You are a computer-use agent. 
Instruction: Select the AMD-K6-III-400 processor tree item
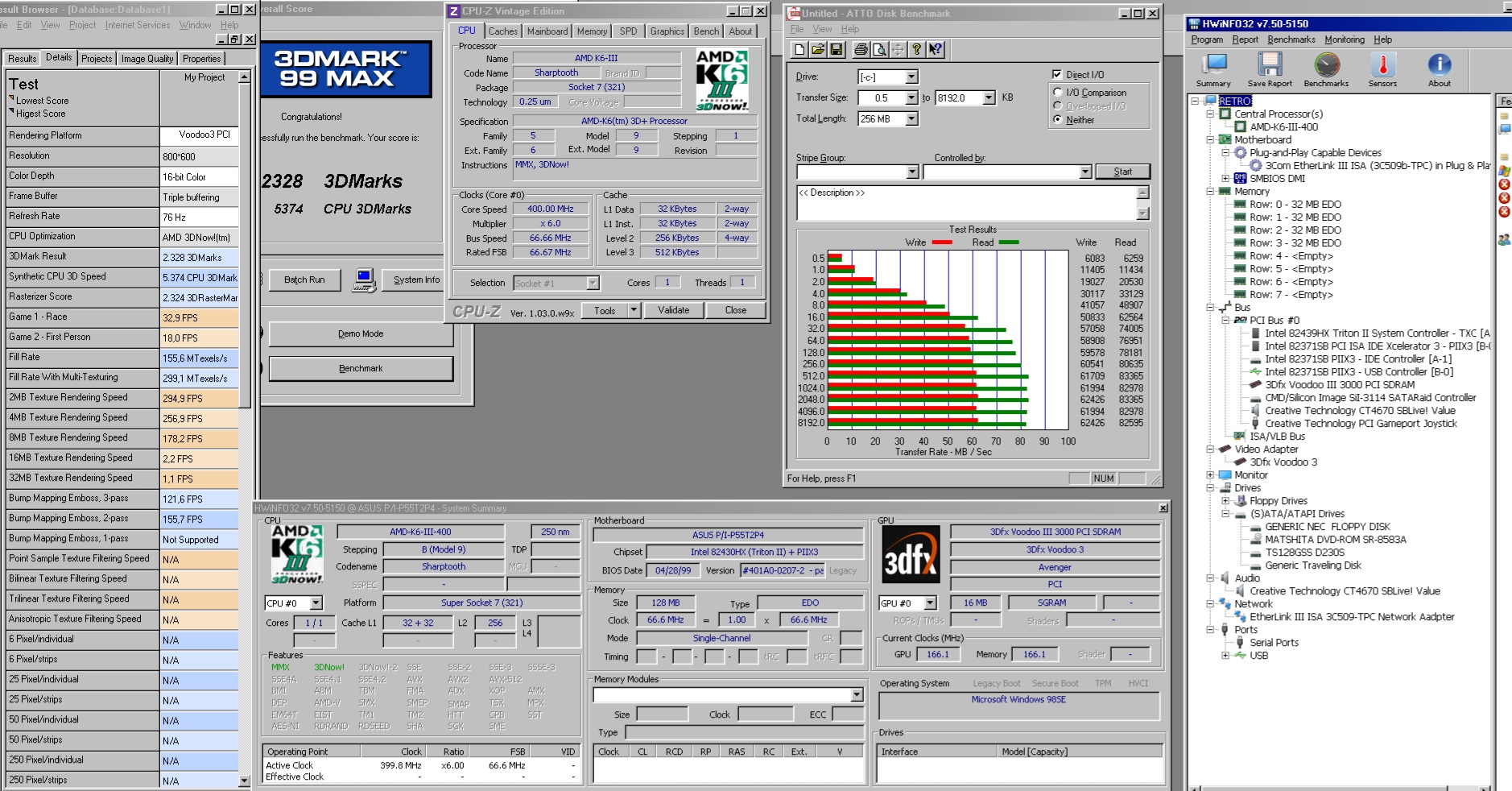coord(1284,127)
